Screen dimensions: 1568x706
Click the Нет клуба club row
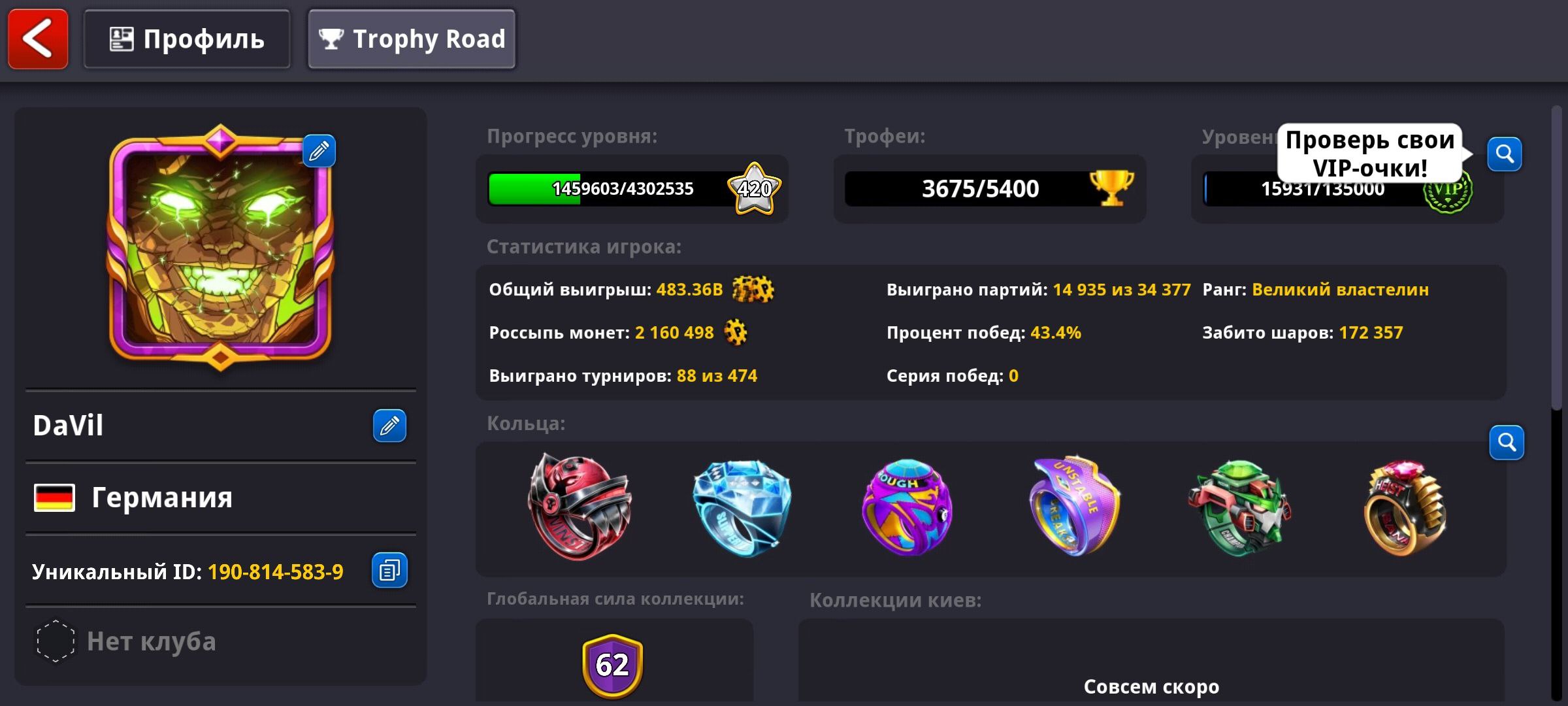click(x=221, y=642)
